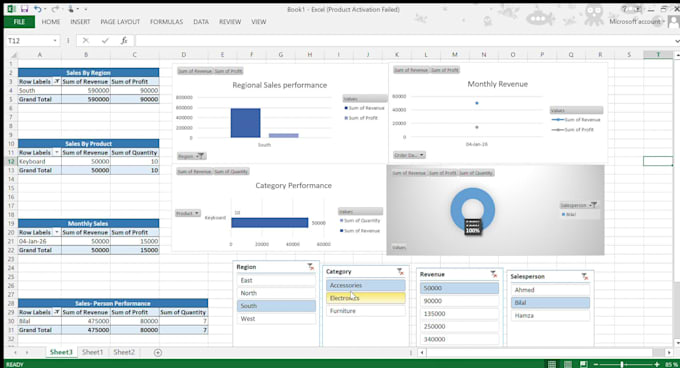Open the Name Box dropdown arrow
Screen dimensions: 680x368
point(55,41)
